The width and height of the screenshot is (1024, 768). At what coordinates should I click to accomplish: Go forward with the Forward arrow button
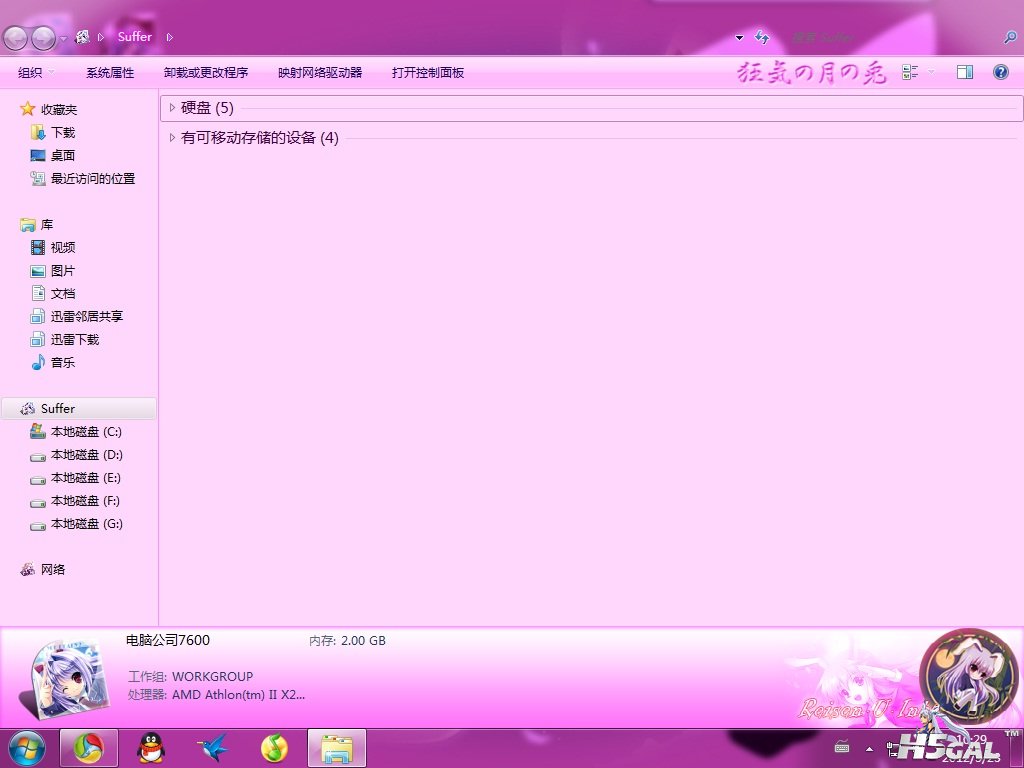(44, 38)
